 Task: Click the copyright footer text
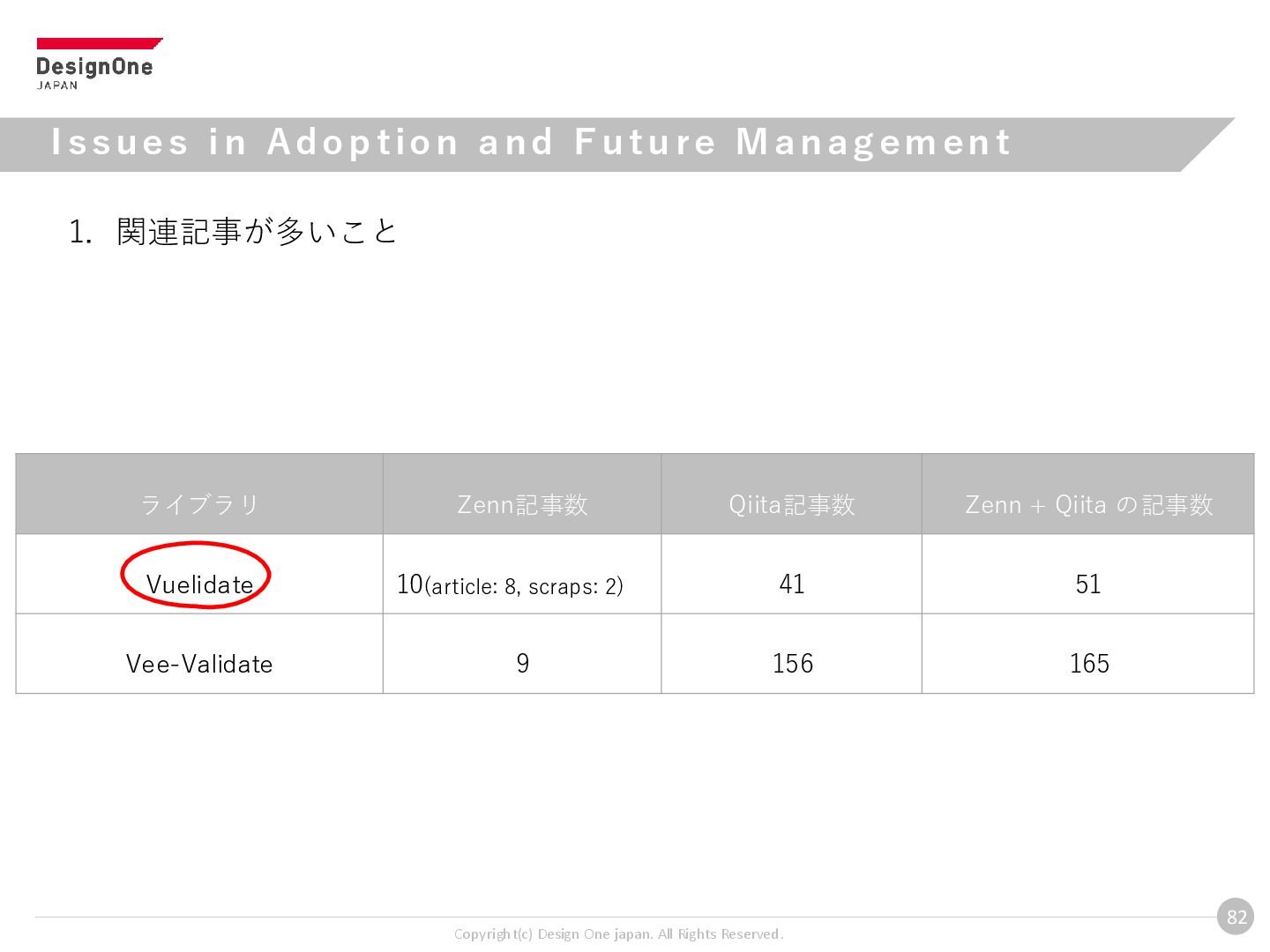[x=618, y=934]
